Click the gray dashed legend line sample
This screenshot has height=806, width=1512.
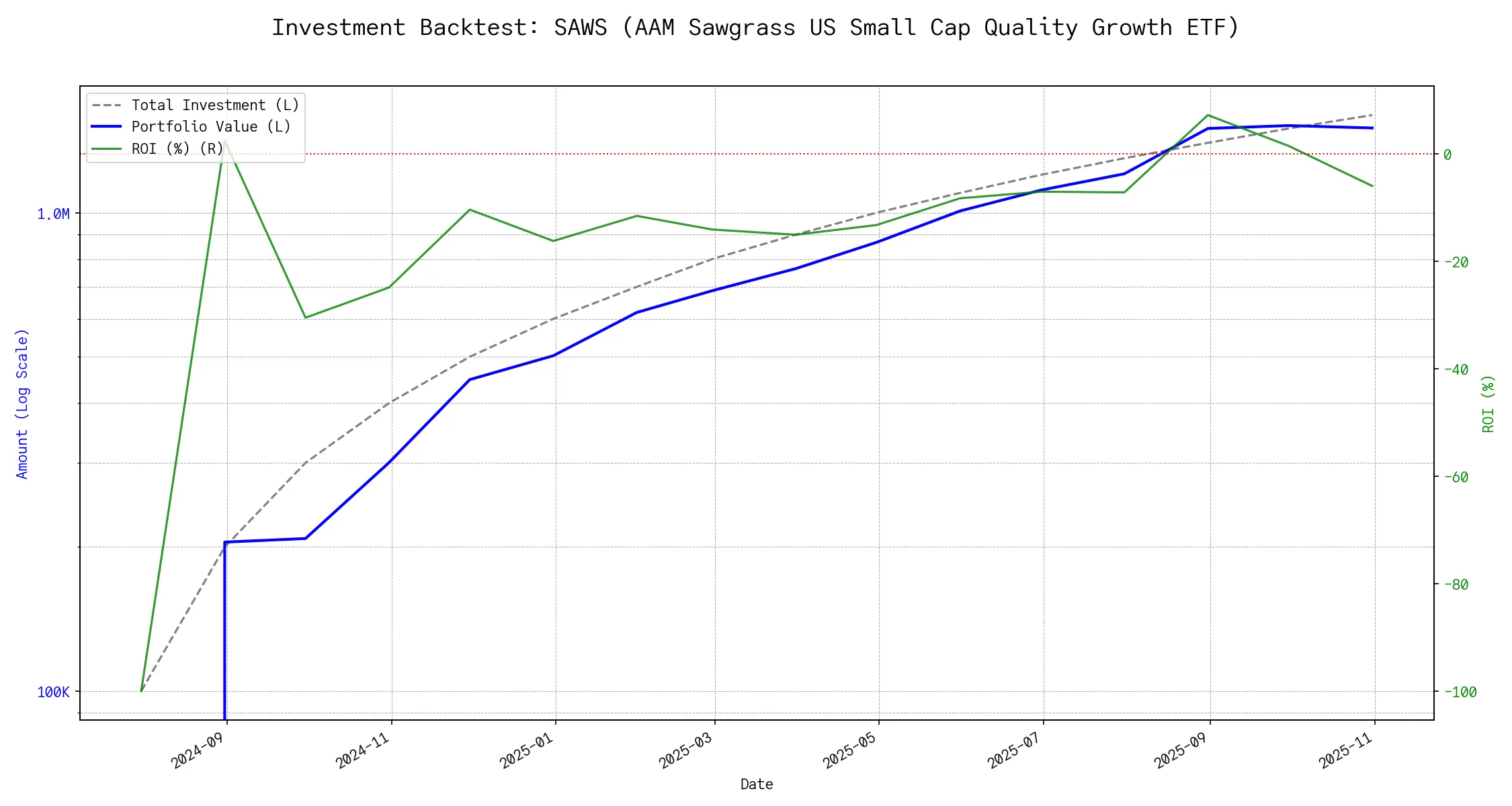point(106,105)
